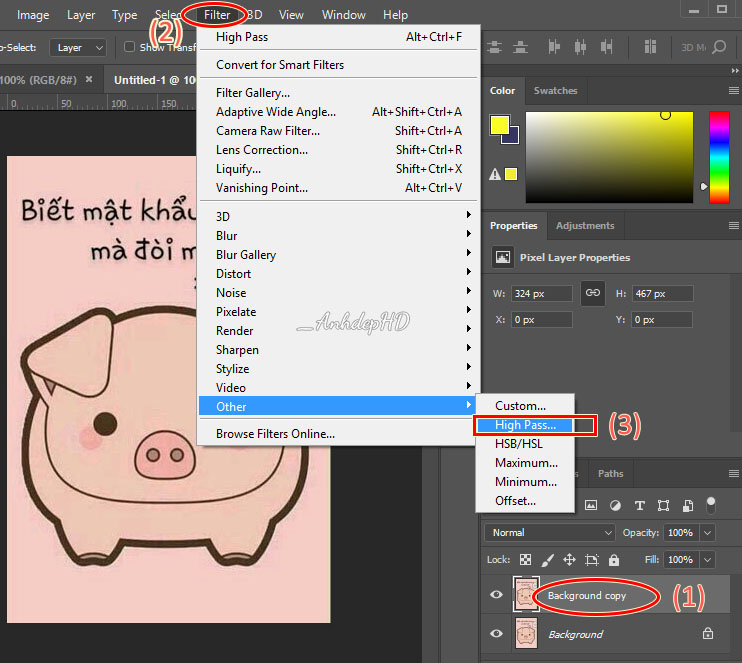Image resolution: width=742 pixels, height=663 pixels.
Task: Click the prevent artboard auto-nesting lock icon
Action: coord(592,560)
